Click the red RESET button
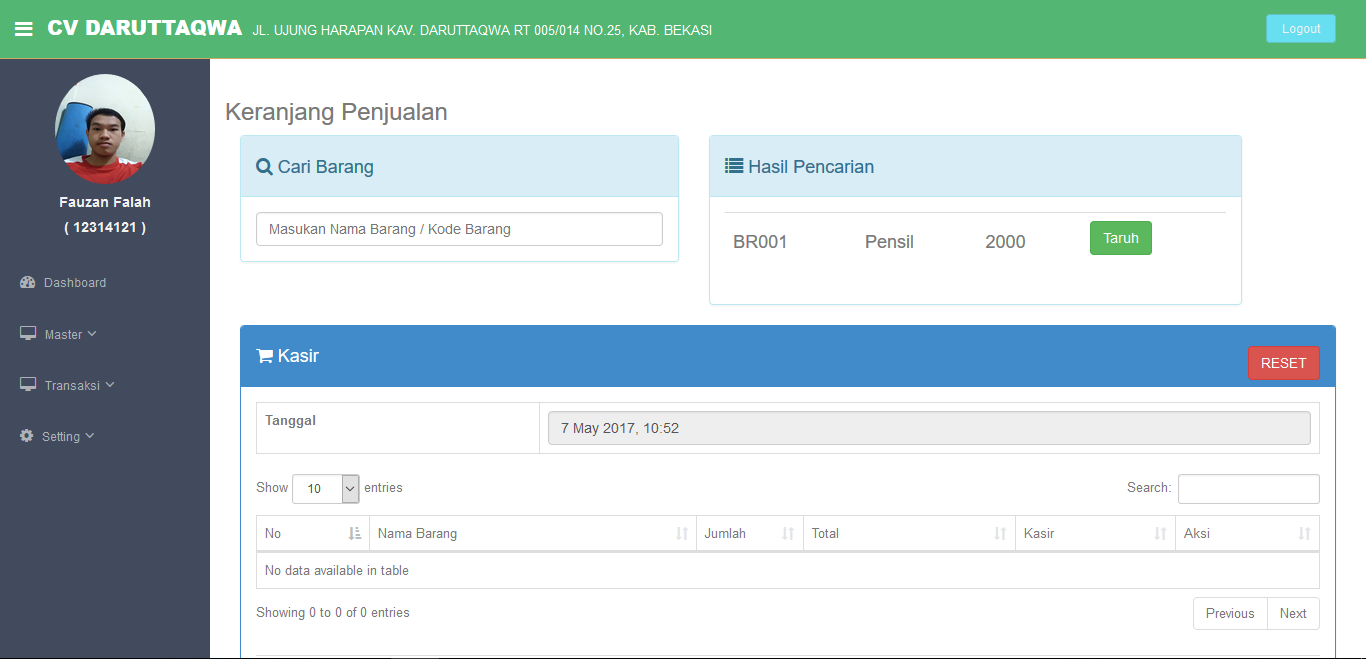 [x=1283, y=363]
